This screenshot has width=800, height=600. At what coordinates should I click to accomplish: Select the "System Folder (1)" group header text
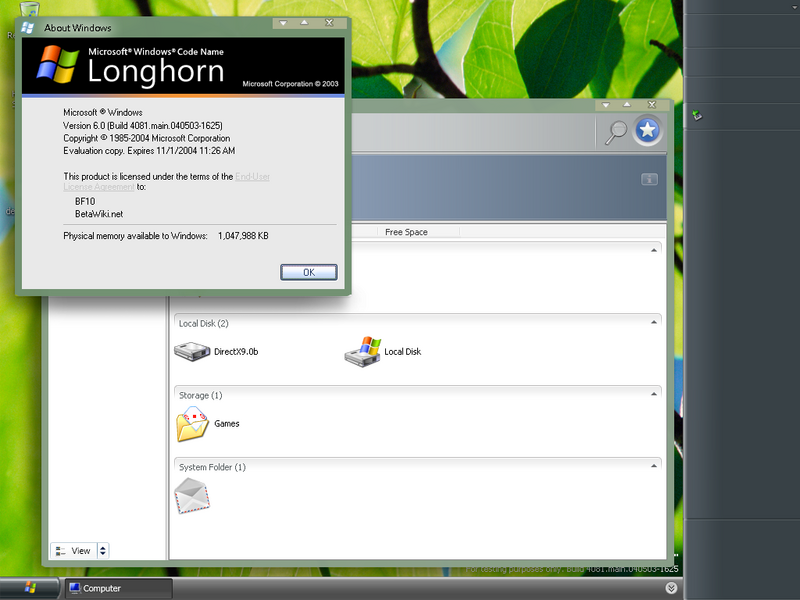click(212, 467)
